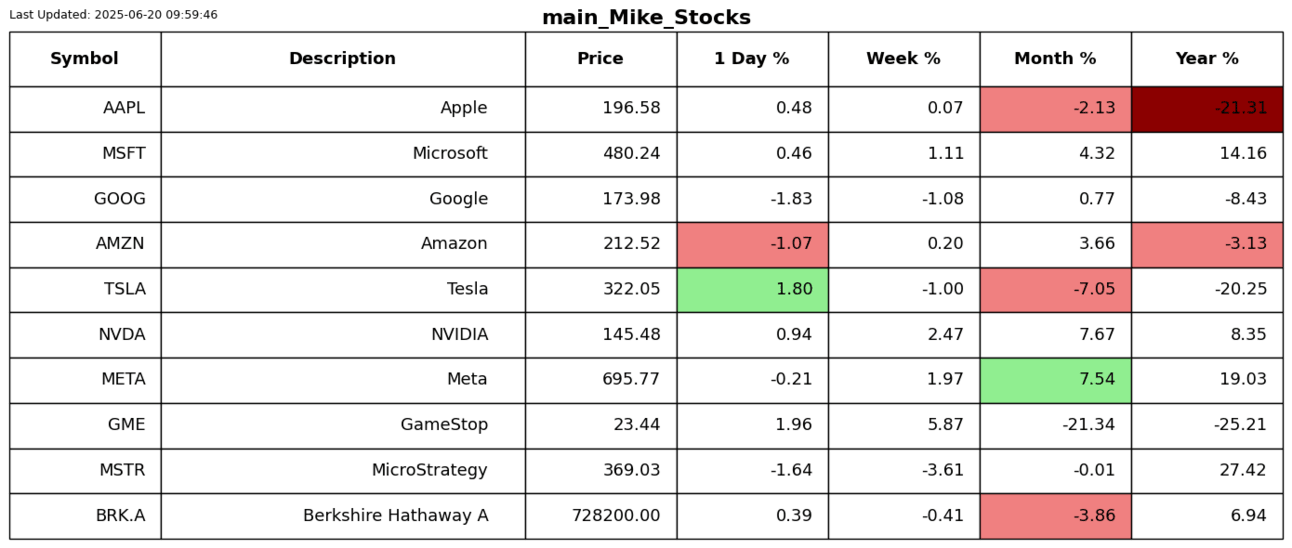Select the Week % column header
Image resolution: width=1292 pixels, height=548 pixels.
click(x=903, y=59)
